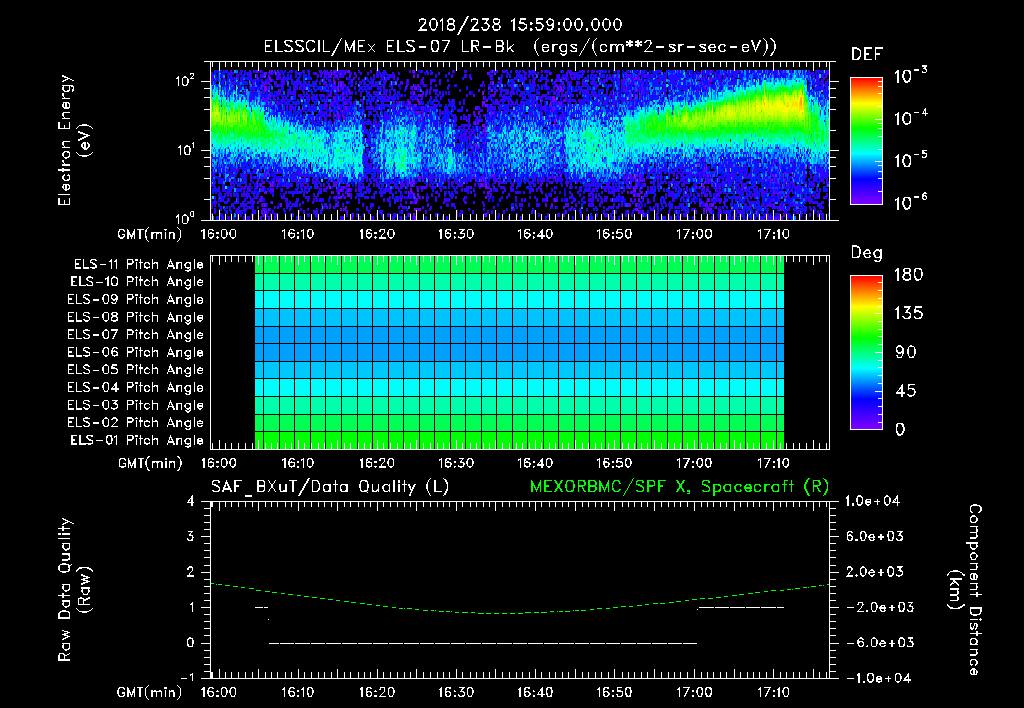Click the 180 degree scale value
The width and height of the screenshot is (1024, 708).
[x=908, y=274]
